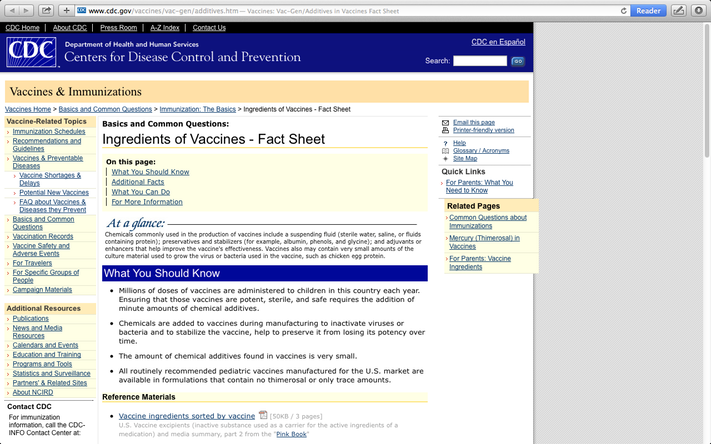This screenshot has width=711, height=444.
Task: Click the book icon for Glossary
Action: tap(445, 151)
